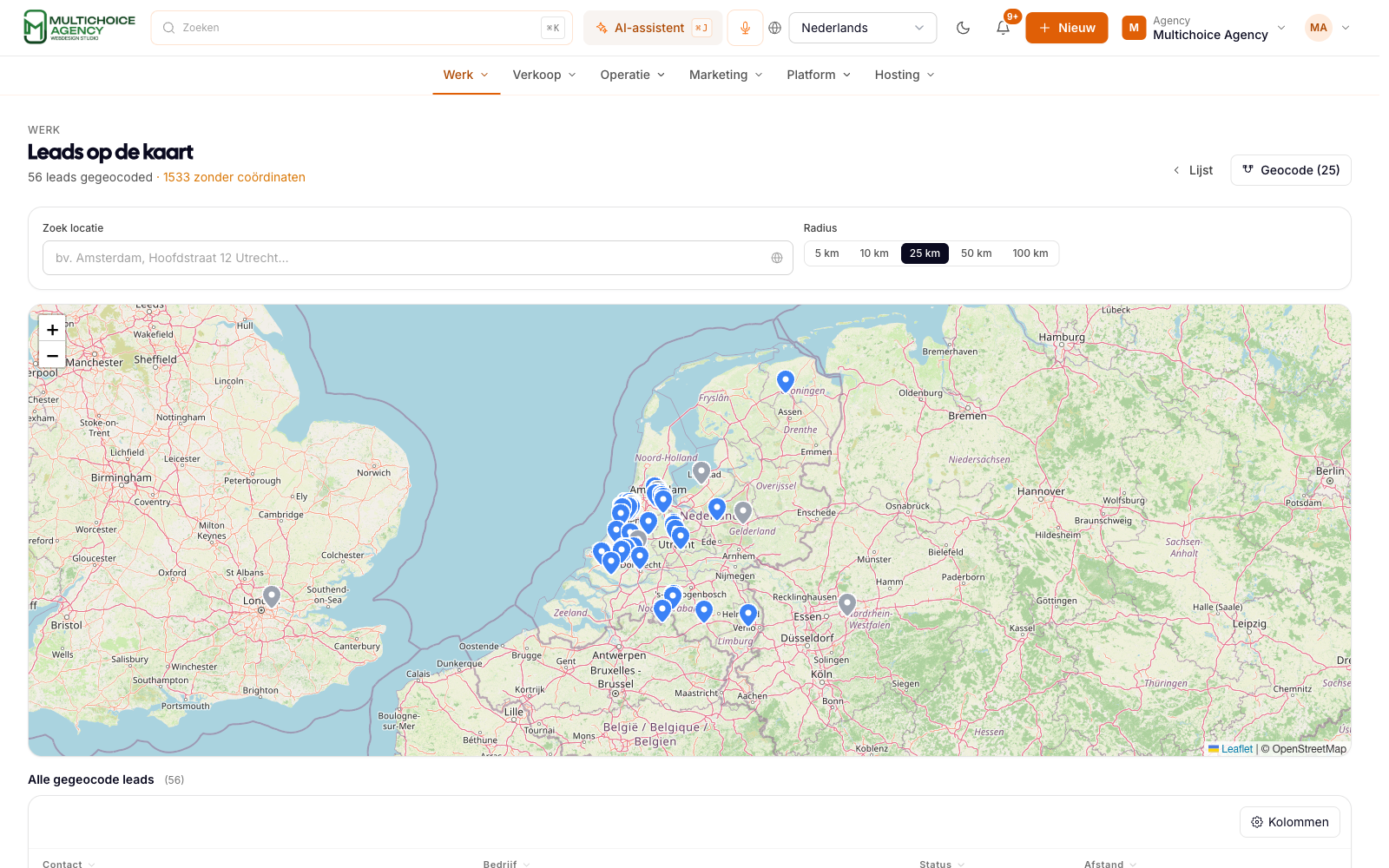
Task: Click the microphone voice input icon
Action: [745, 28]
